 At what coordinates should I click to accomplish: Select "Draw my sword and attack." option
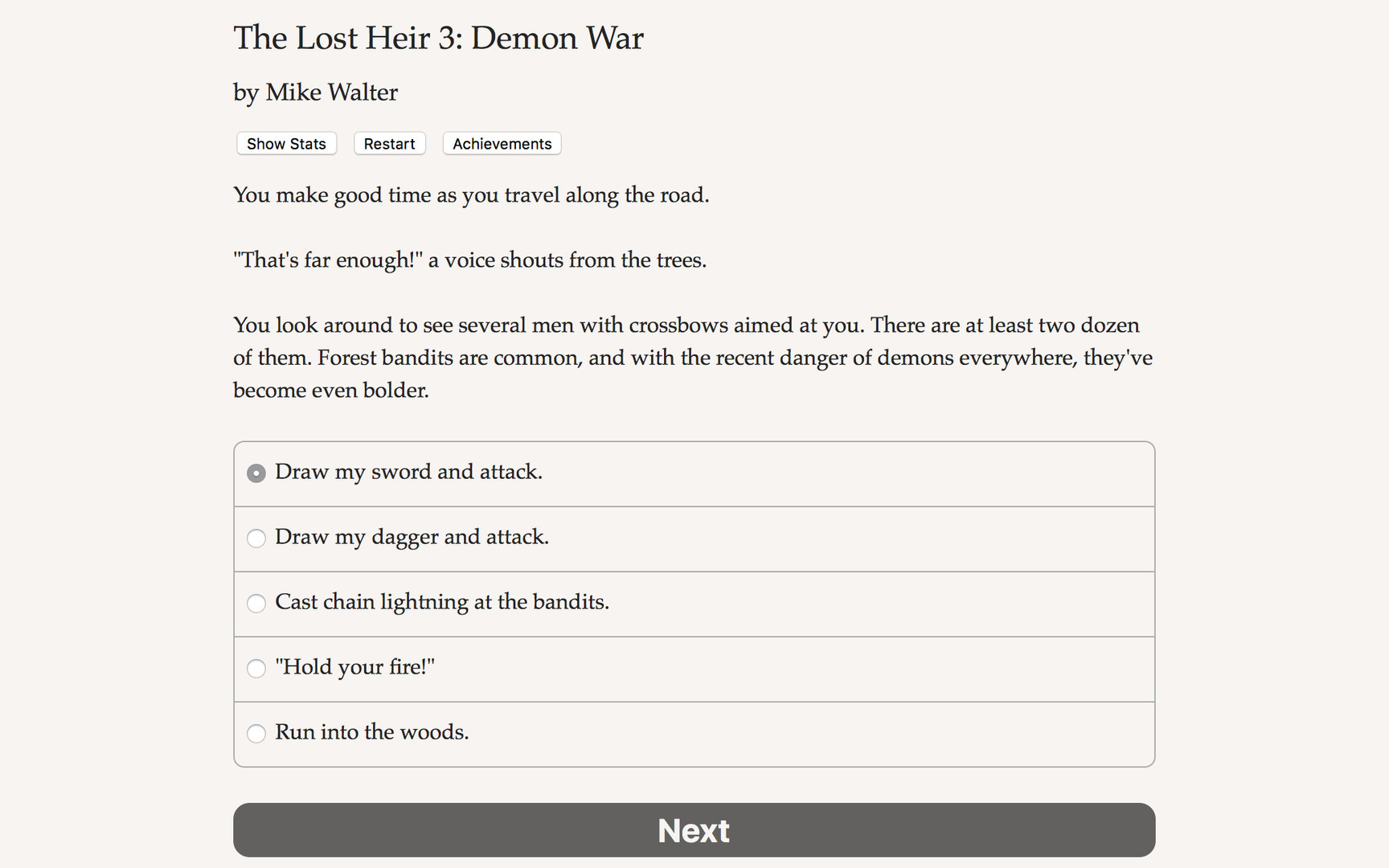click(408, 473)
